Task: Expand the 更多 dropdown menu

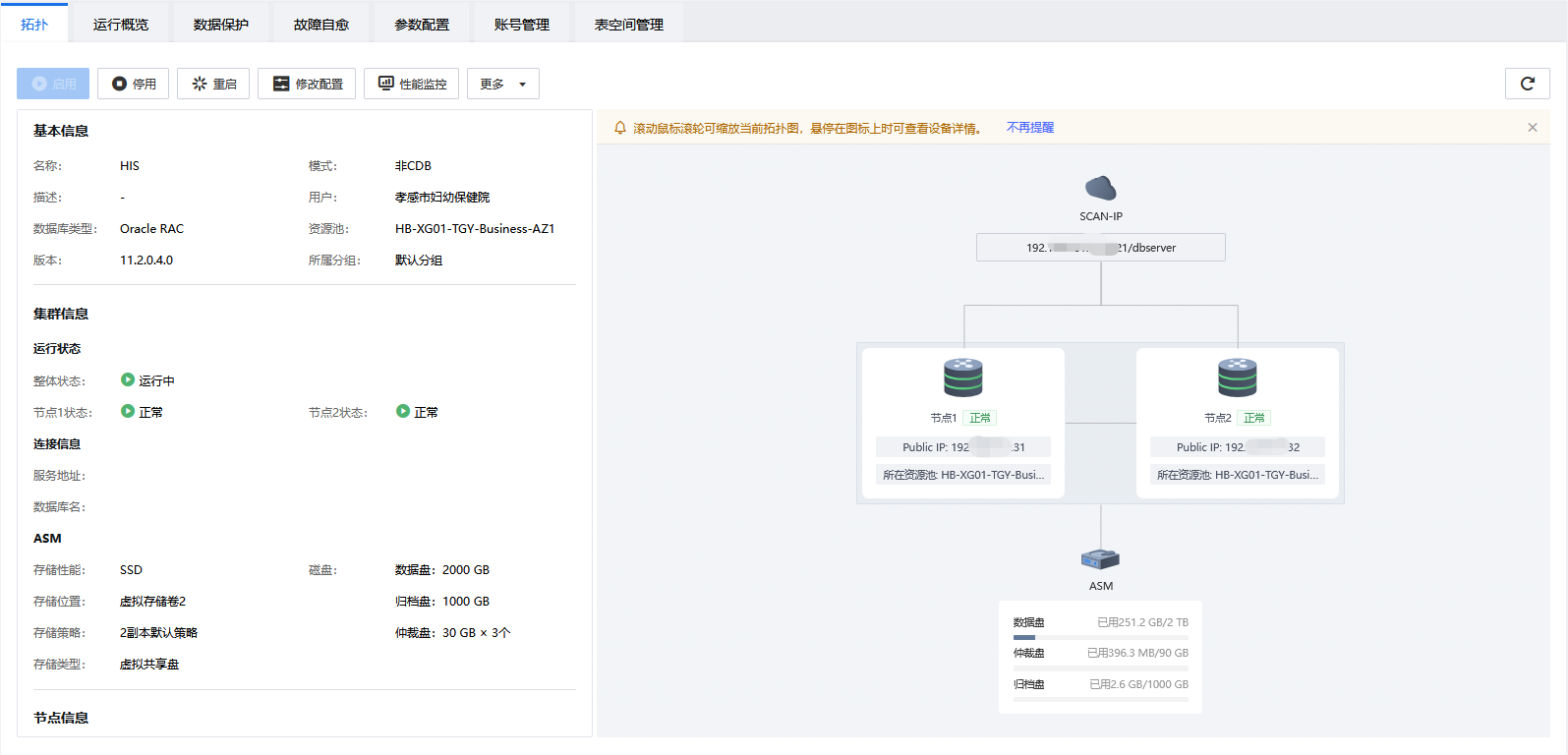Action: coord(502,84)
